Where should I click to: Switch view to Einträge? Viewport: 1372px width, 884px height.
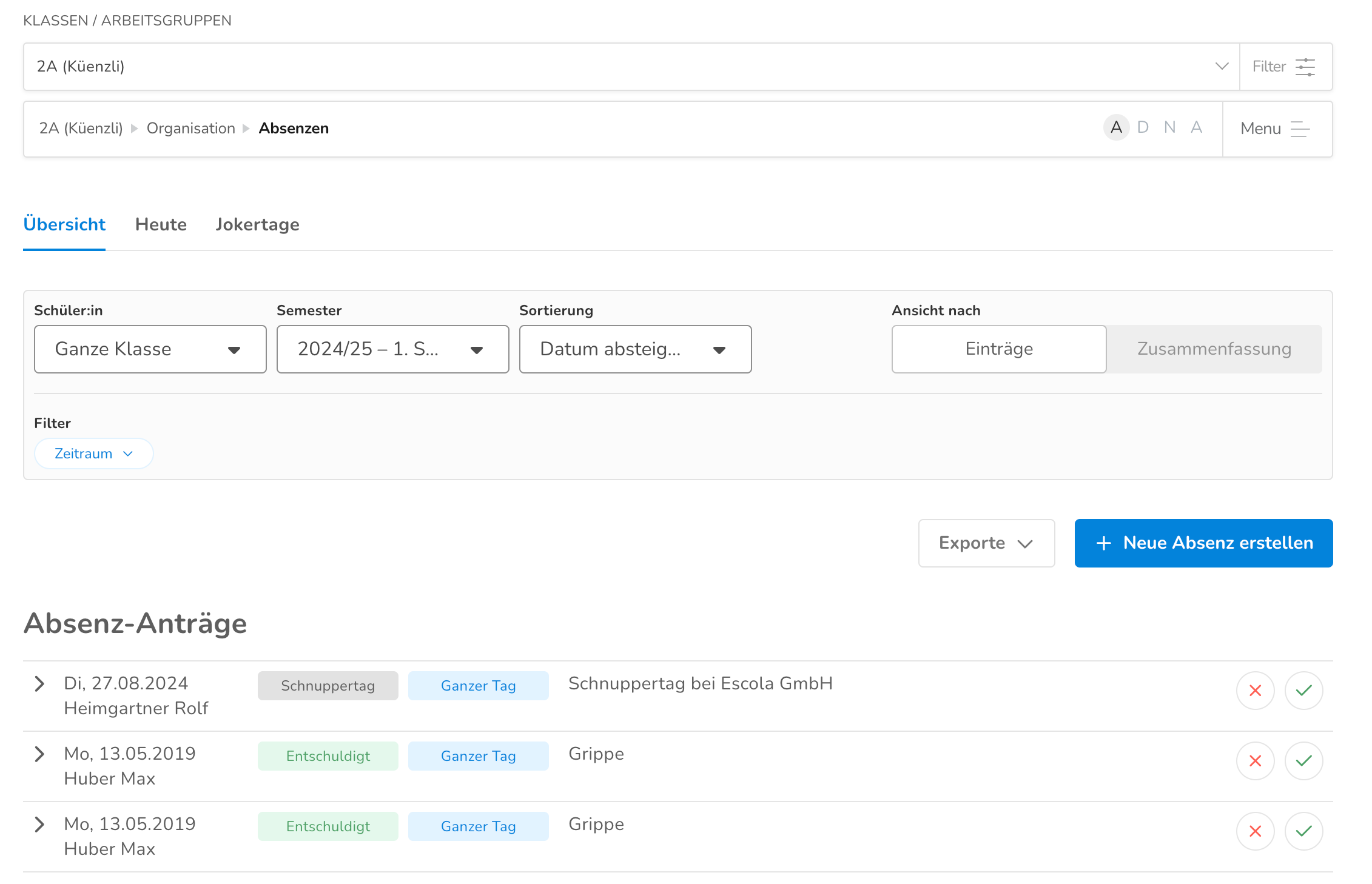pyautogui.click(x=998, y=349)
